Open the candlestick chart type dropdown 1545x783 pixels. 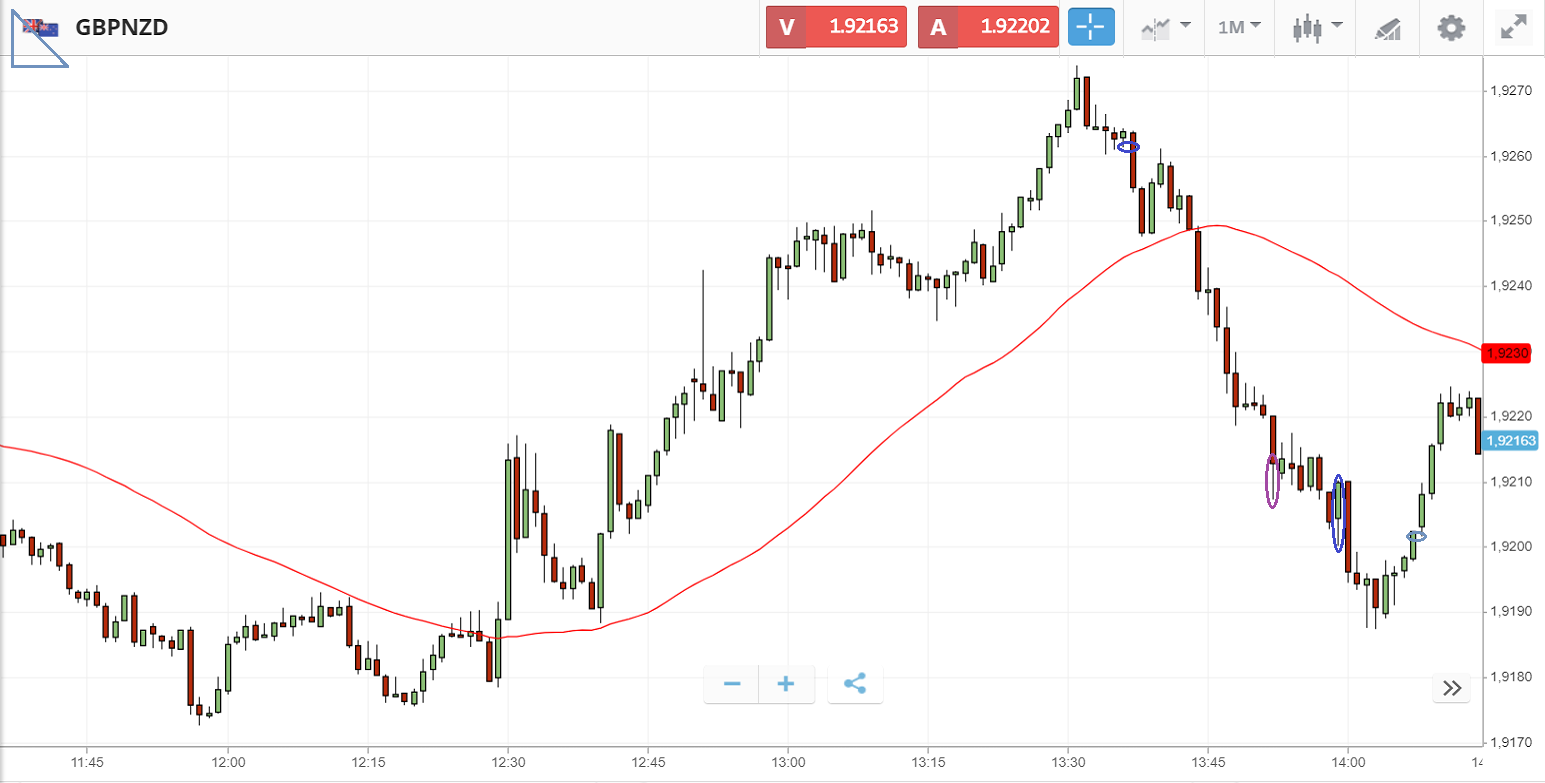pos(1313,27)
